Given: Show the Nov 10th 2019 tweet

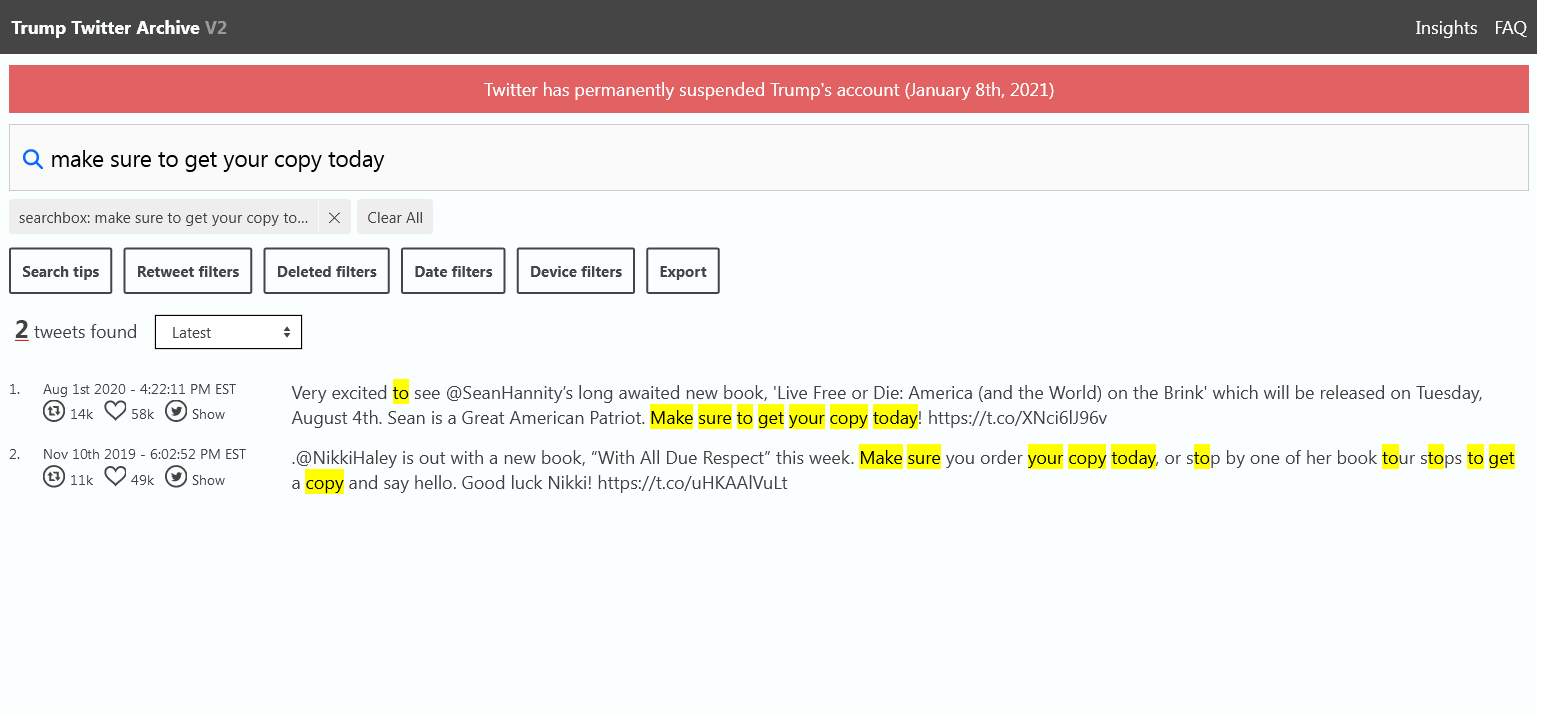Looking at the screenshot, I should 208,480.
